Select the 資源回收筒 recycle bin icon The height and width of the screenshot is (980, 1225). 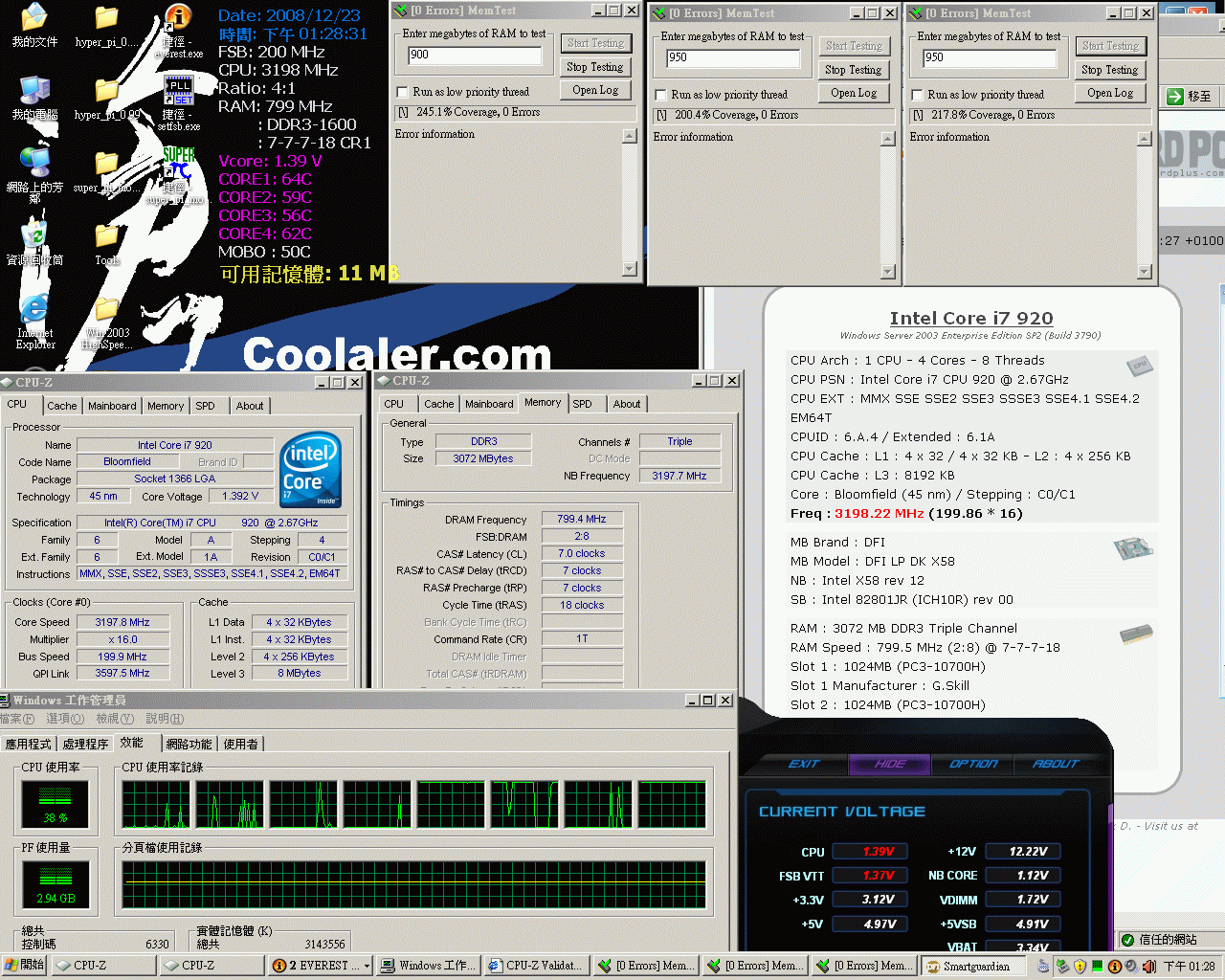(x=34, y=243)
